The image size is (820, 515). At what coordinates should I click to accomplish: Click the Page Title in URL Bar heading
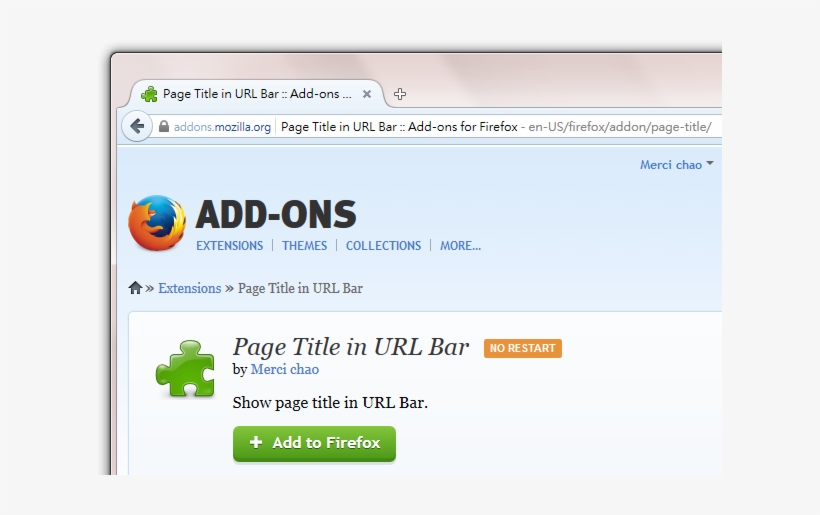click(351, 347)
